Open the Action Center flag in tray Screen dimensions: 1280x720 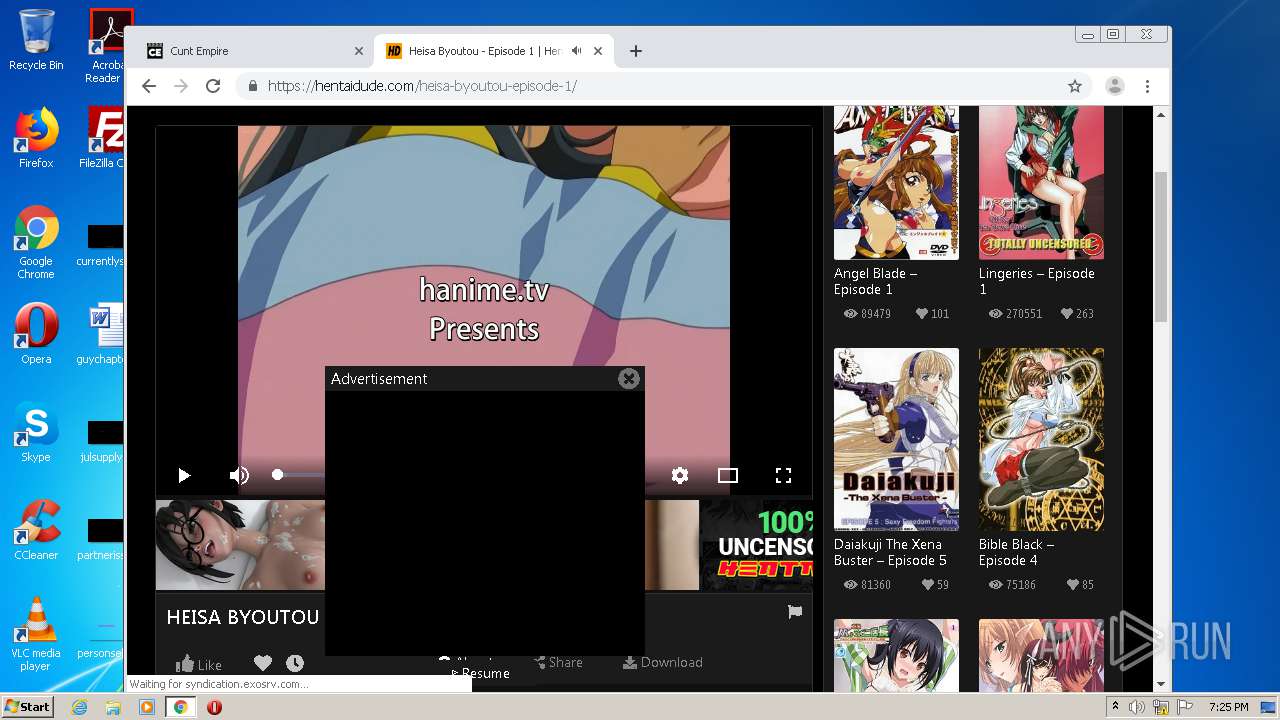[1185, 707]
